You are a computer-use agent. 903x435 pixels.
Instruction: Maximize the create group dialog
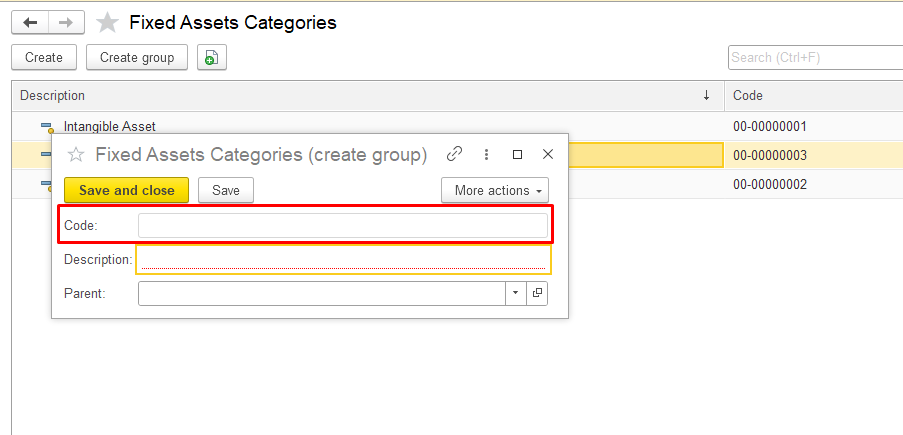(x=517, y=154)
